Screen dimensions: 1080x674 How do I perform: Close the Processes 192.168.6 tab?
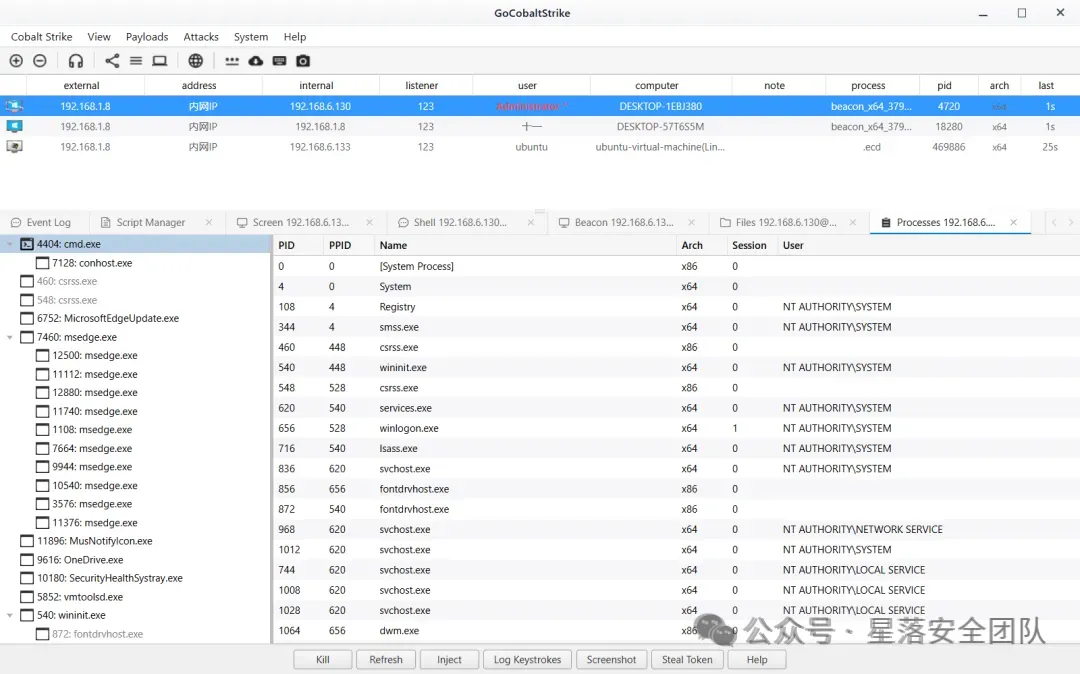pos(1013,222)
